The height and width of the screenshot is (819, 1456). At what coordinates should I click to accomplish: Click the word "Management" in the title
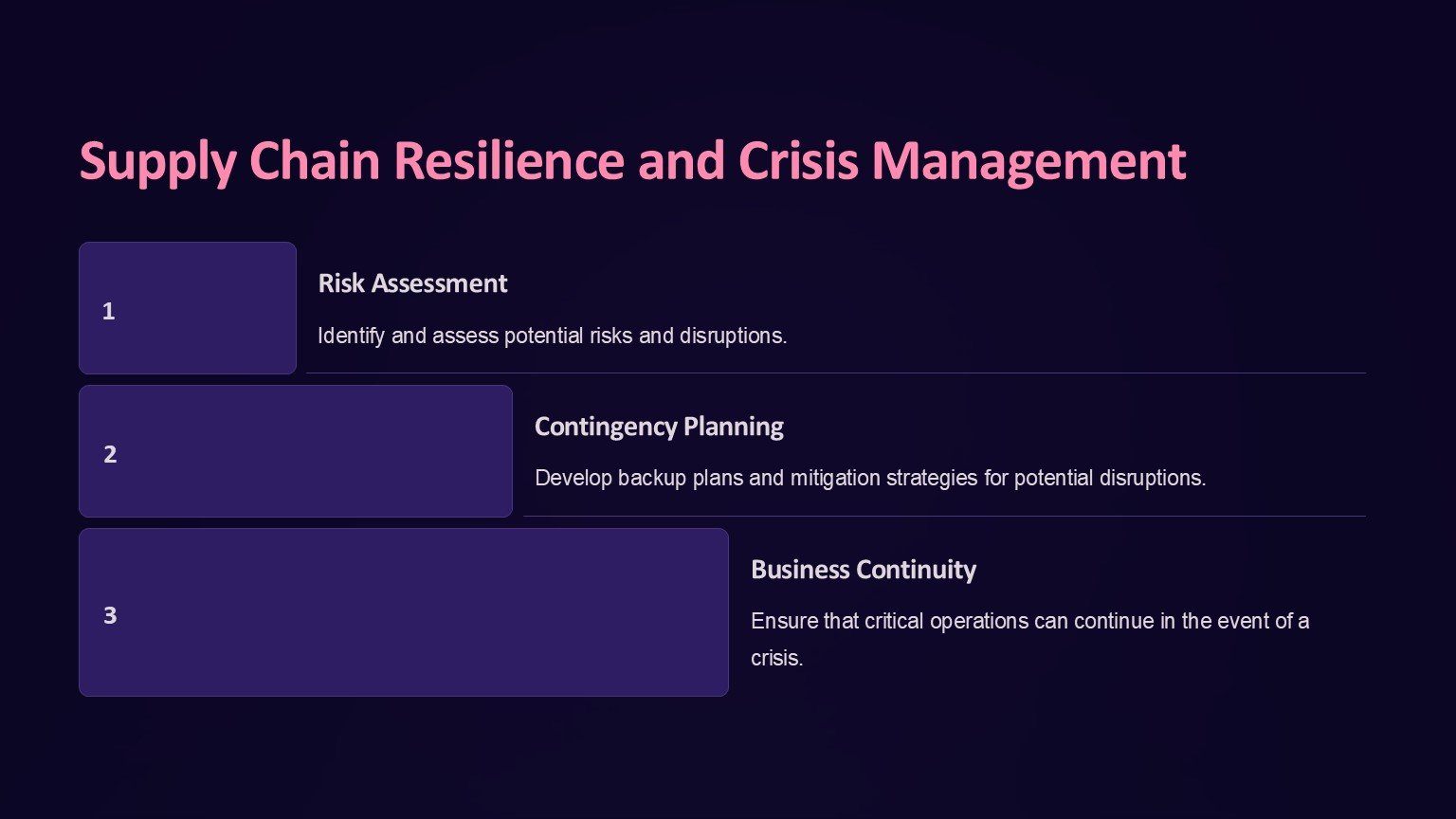1028,162
